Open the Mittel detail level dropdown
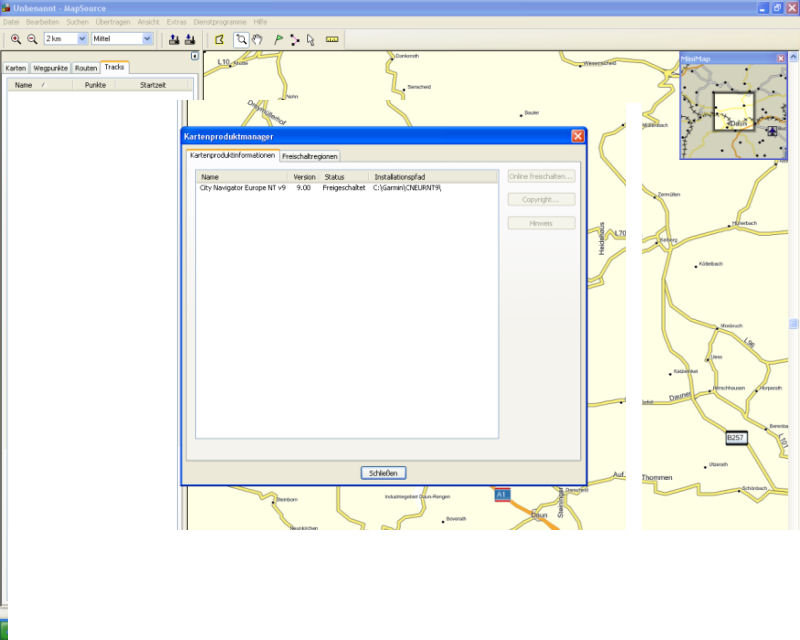Image resolution: width=800 pixels, height=640 pixels. tap(147, 39)
